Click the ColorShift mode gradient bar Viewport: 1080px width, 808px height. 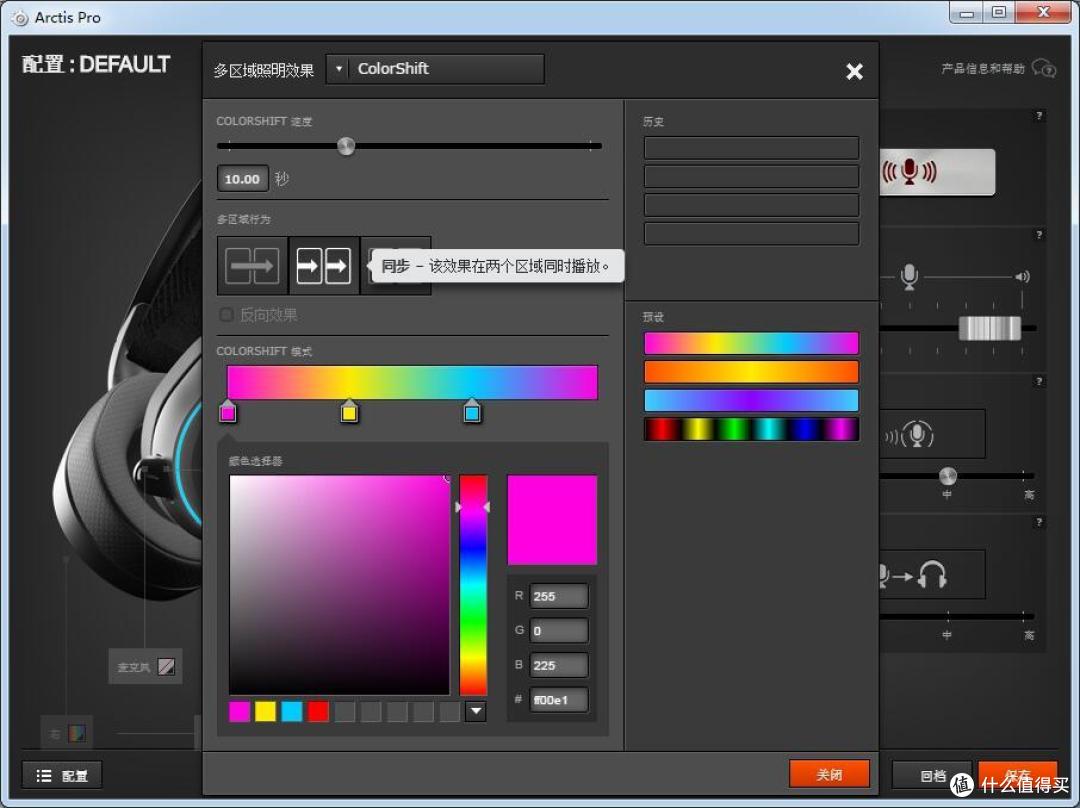412,382
